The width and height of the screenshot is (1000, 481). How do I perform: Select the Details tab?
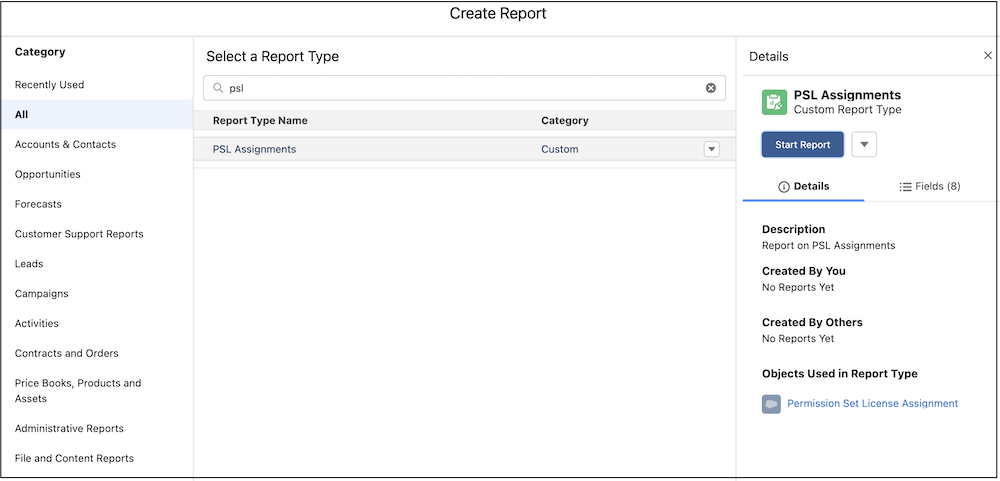(x=804, y=186)
